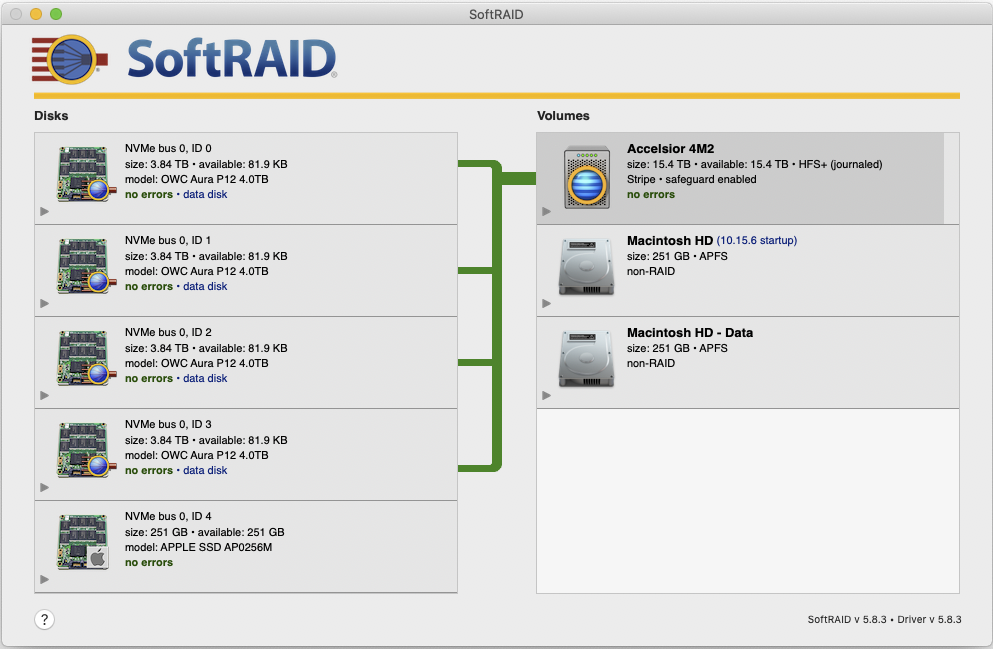Open help with the question mark button
Viewport: 993px width, 649px height.
coord(45,619)
